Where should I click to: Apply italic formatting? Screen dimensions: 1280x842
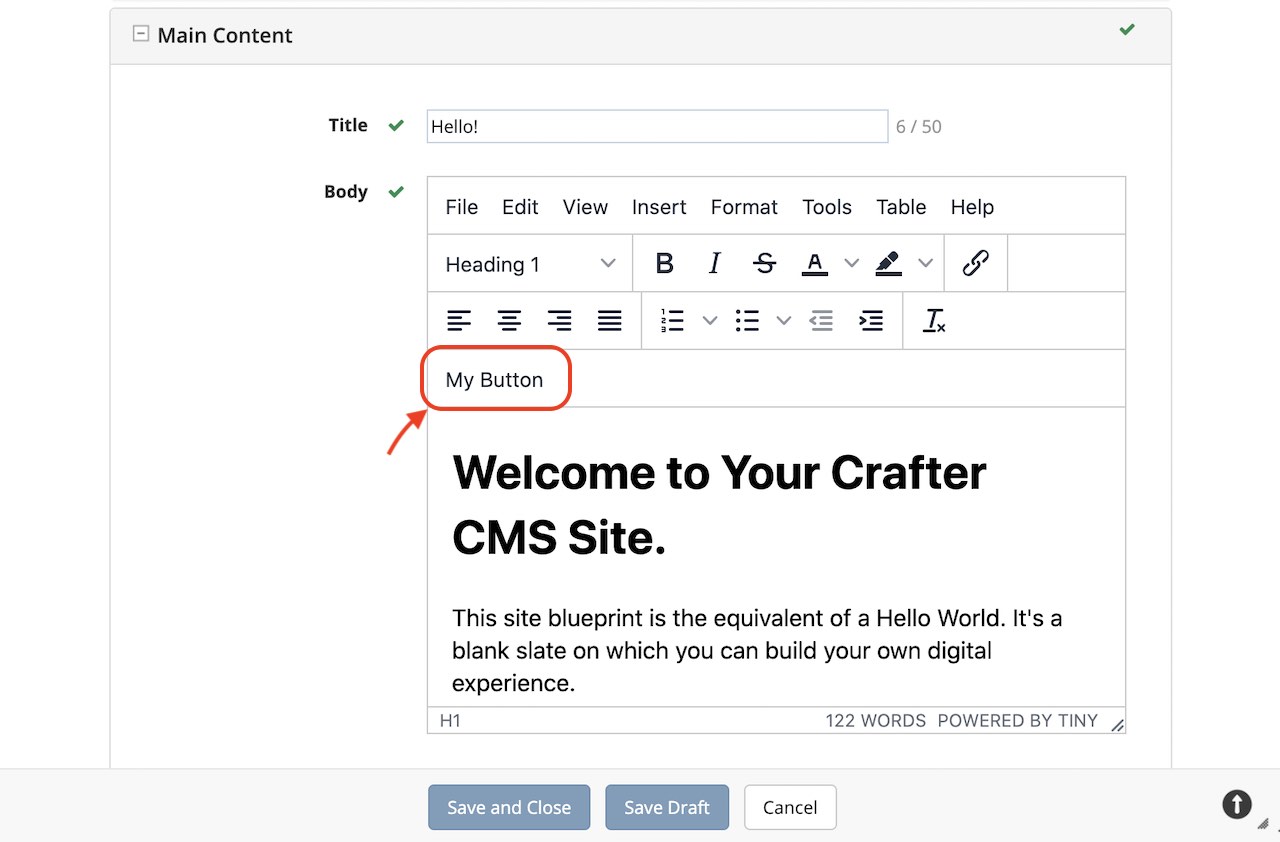[x=714, y=264]
